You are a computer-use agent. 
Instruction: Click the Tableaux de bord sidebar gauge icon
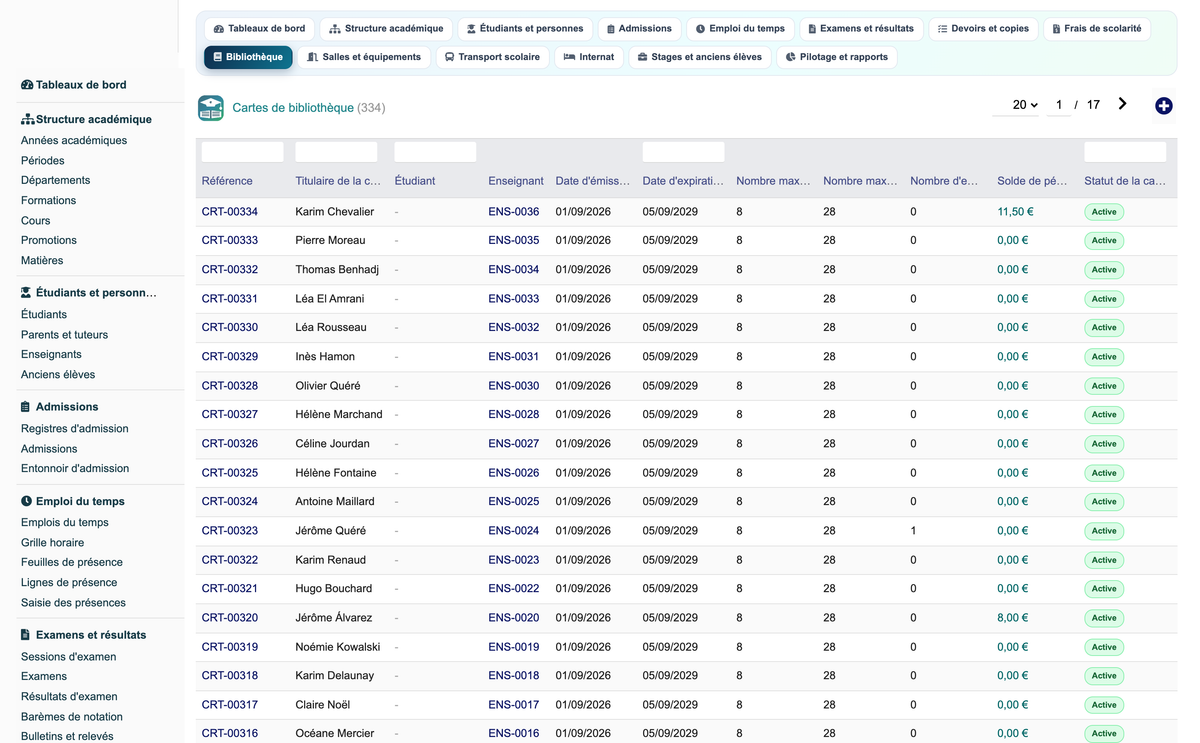(27, 85)
